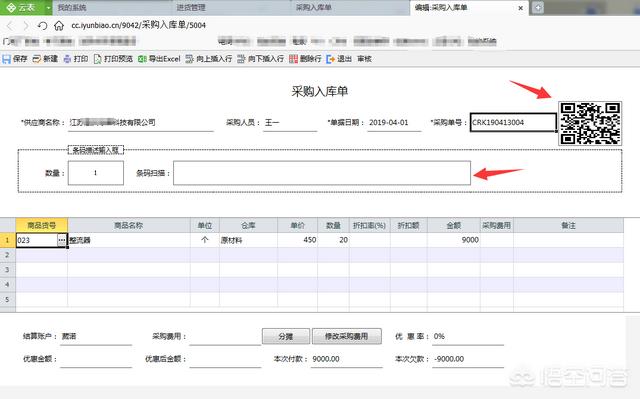
Task: Click the 优惠率 field showing 0%
Action: tap(468, 337)
